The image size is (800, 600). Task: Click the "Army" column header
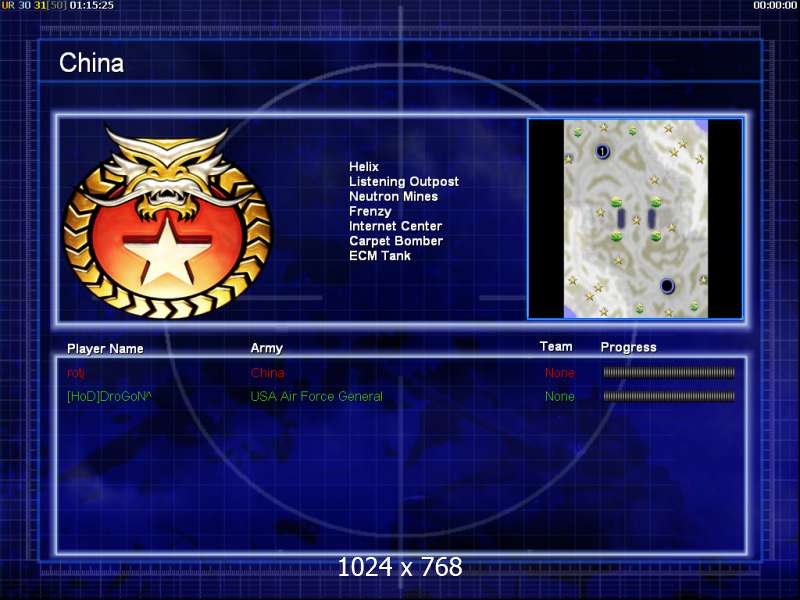[266, 348]
